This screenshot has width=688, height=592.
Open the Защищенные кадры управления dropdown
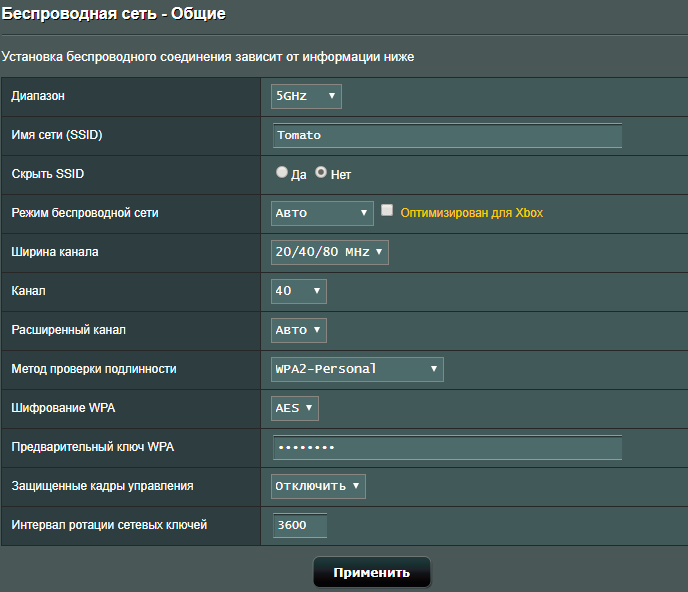(x=319, y=486)
